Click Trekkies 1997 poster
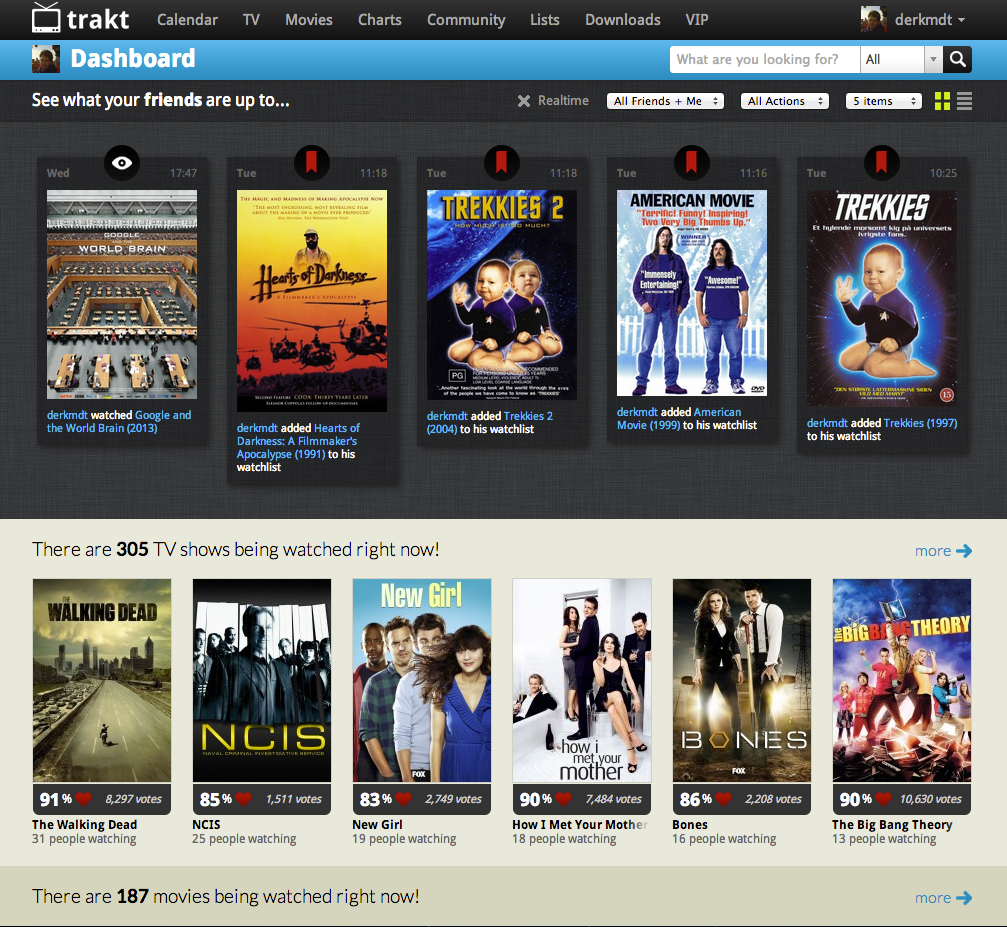This screenshot has height=927, width=1007. coord(882,298)
